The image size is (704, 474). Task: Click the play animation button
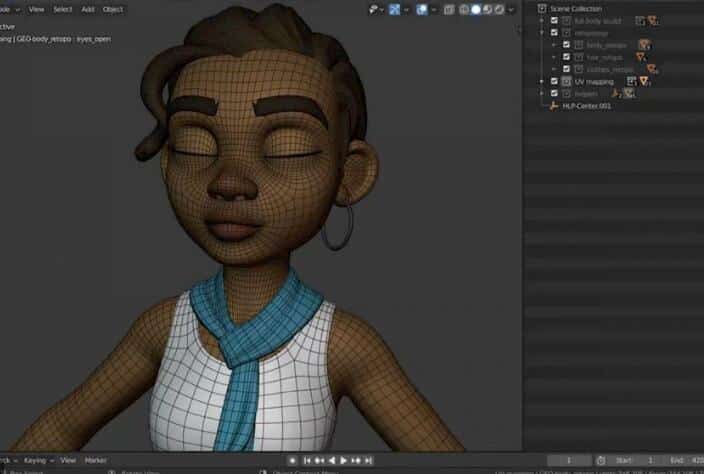(x=343, y=460)
